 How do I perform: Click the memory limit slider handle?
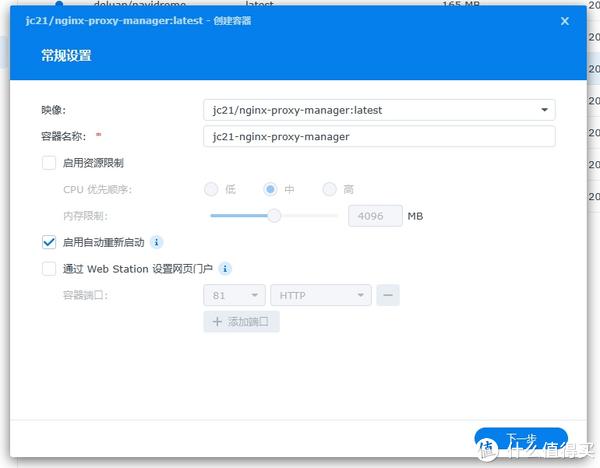point(274,216)
